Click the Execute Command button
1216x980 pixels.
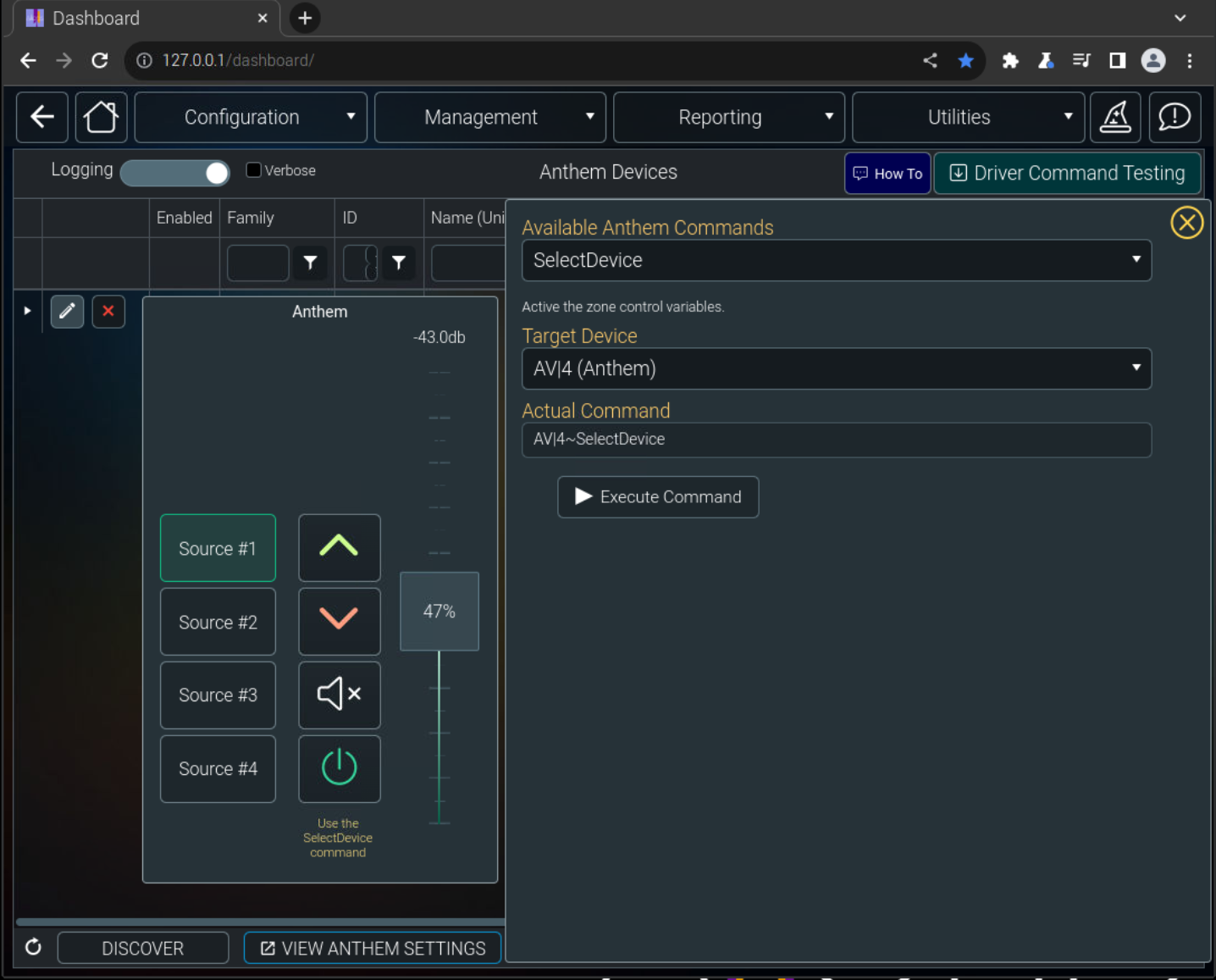pos(658,496)
